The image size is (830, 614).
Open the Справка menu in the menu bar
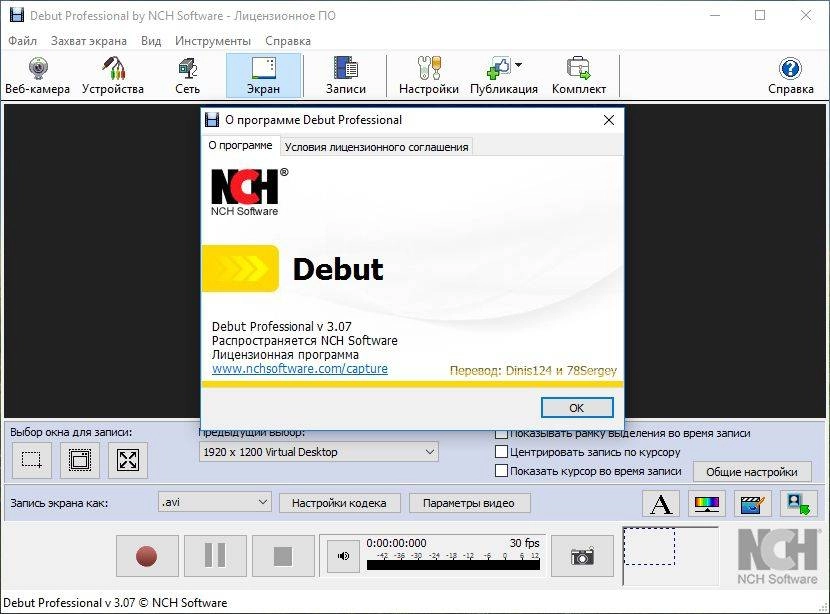(x=288, y=41)
